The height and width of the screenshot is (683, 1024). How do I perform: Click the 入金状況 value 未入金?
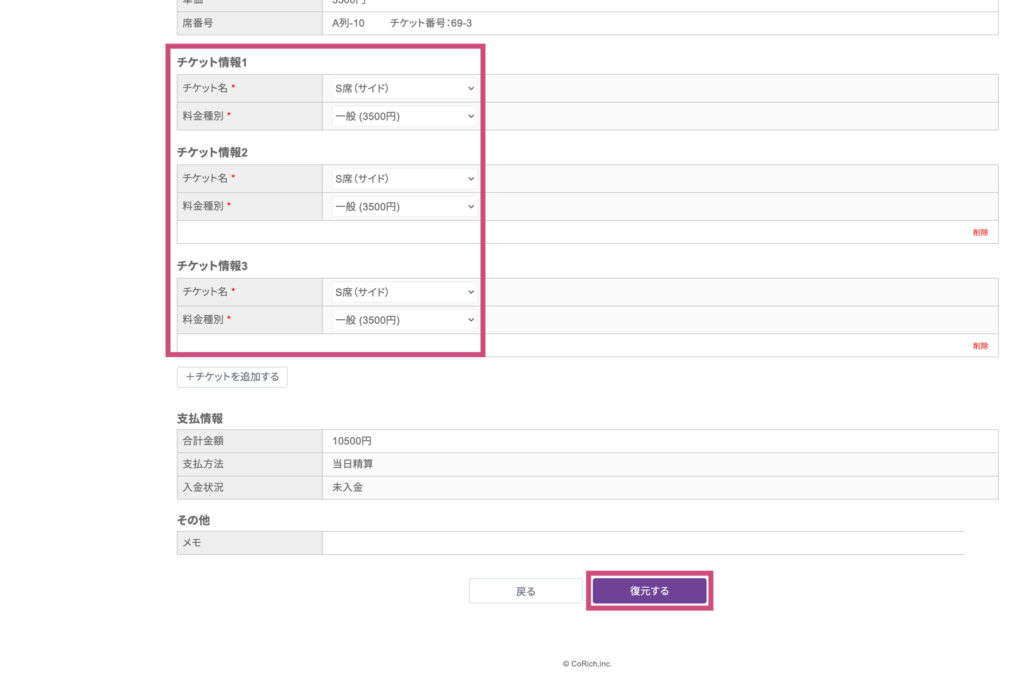point(348,487)
